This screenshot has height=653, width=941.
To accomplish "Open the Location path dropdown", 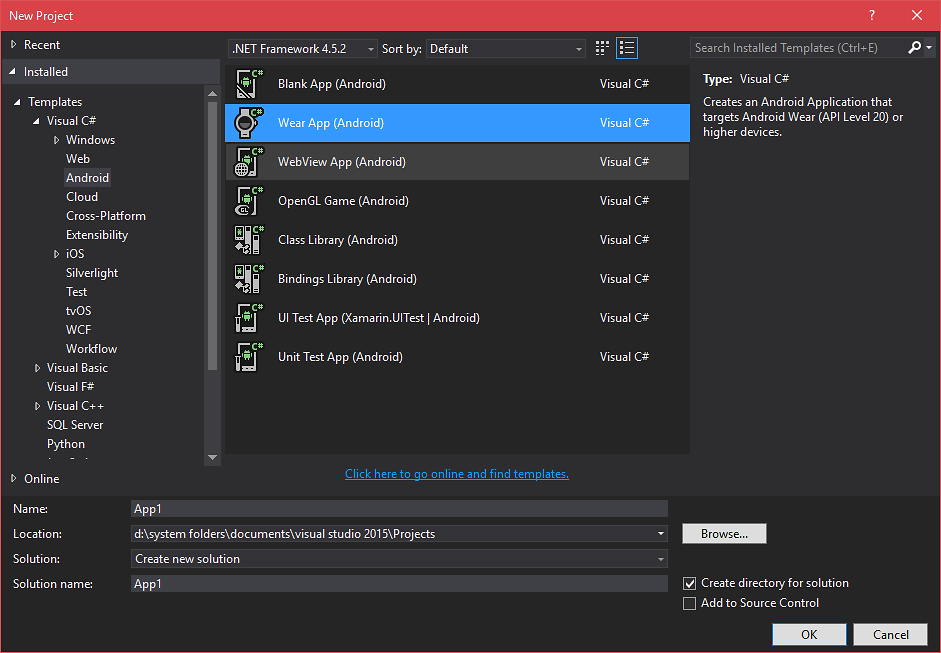I will (x=660, y=534).
